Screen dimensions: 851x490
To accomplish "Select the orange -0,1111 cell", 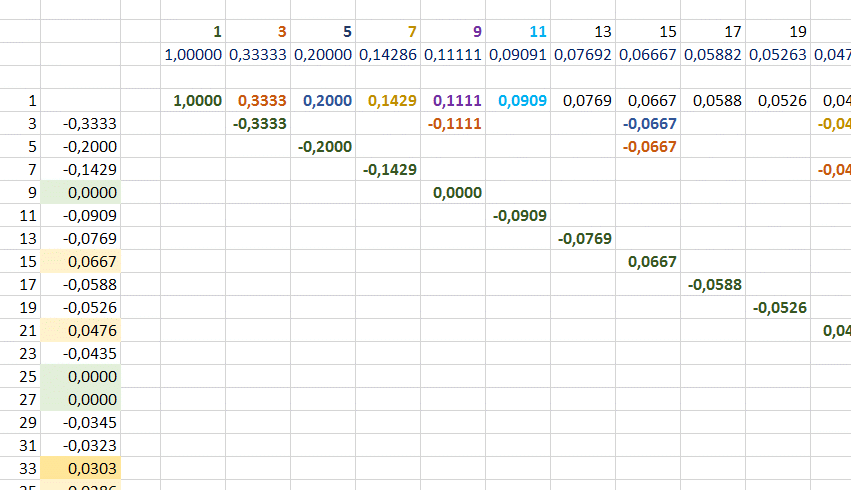I will (x=453, y=123).
